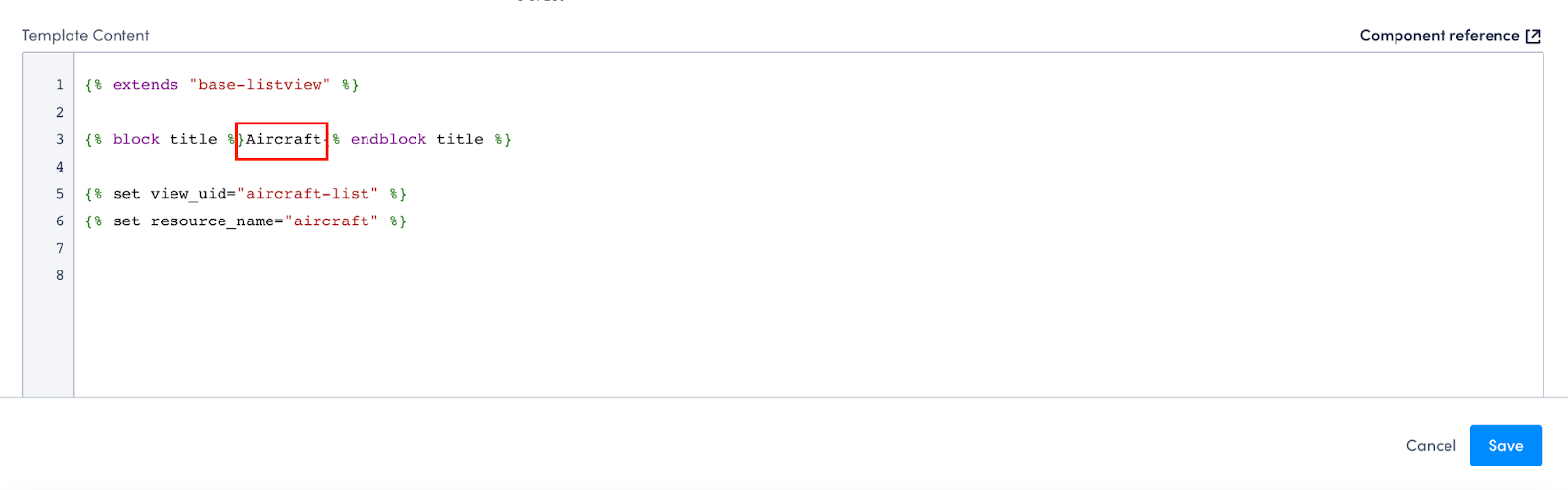
Task: Click the Template Content label
Action: point(85,36)
